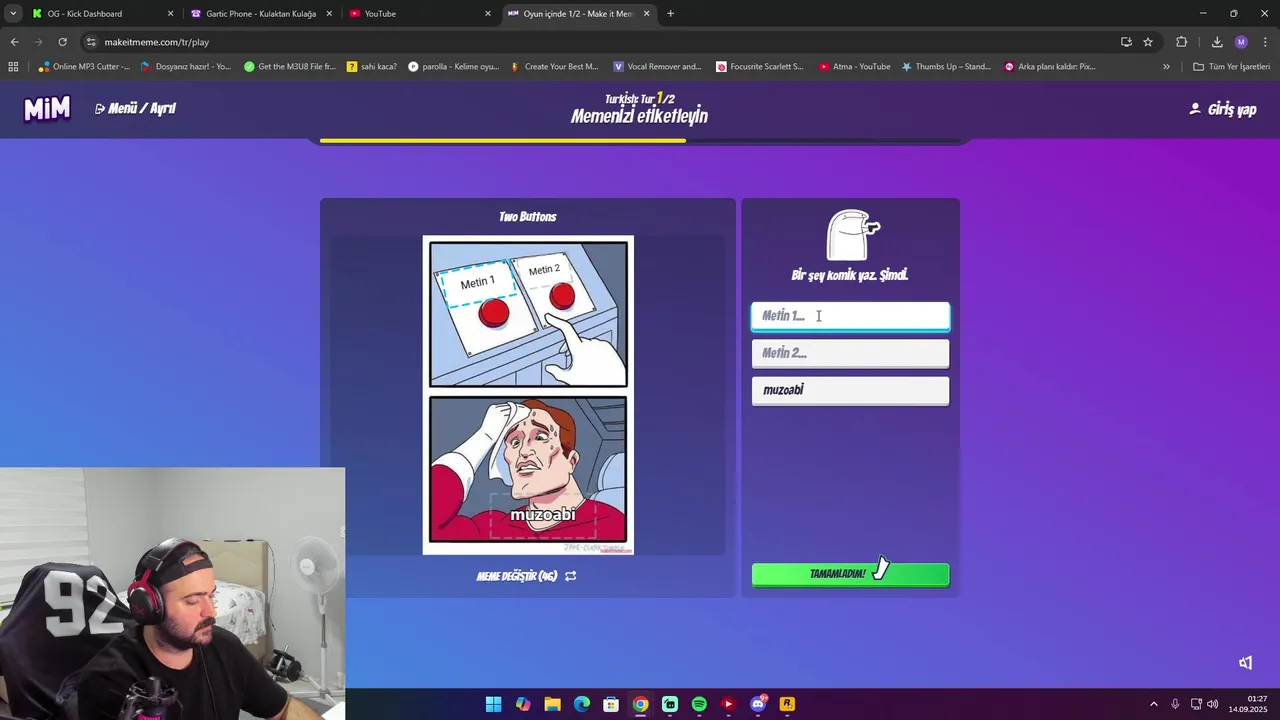Focus the Metin 2 text field
Image resolution: width=1280 pixels, height=720 pixels.
(x=850, y=353)
